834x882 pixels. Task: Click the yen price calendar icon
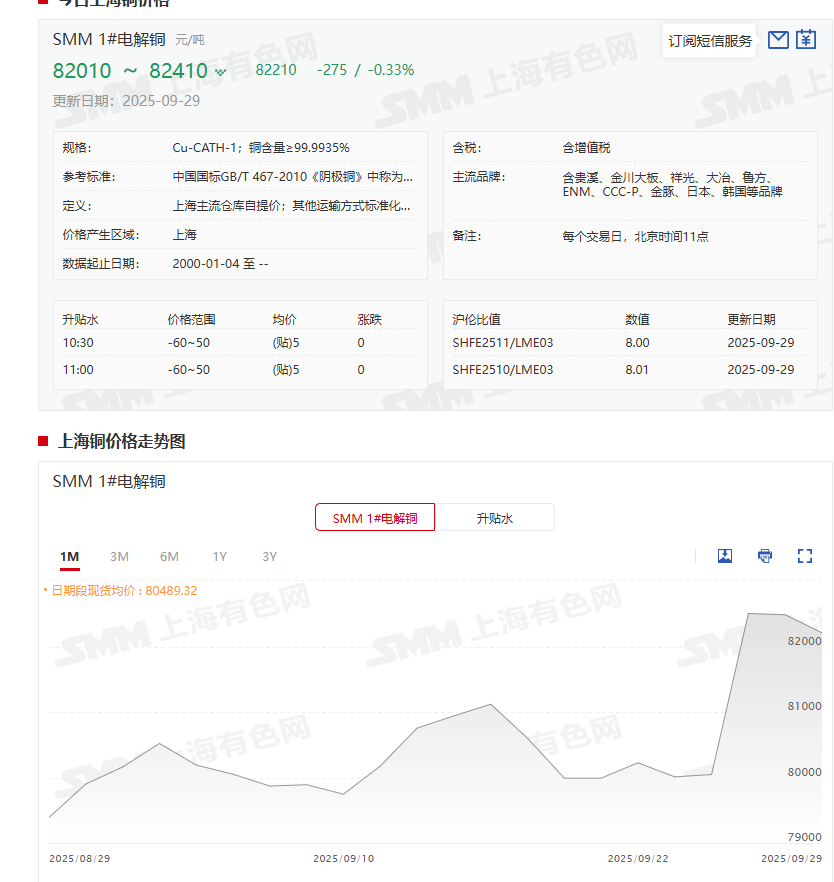(x=806, y=40)
